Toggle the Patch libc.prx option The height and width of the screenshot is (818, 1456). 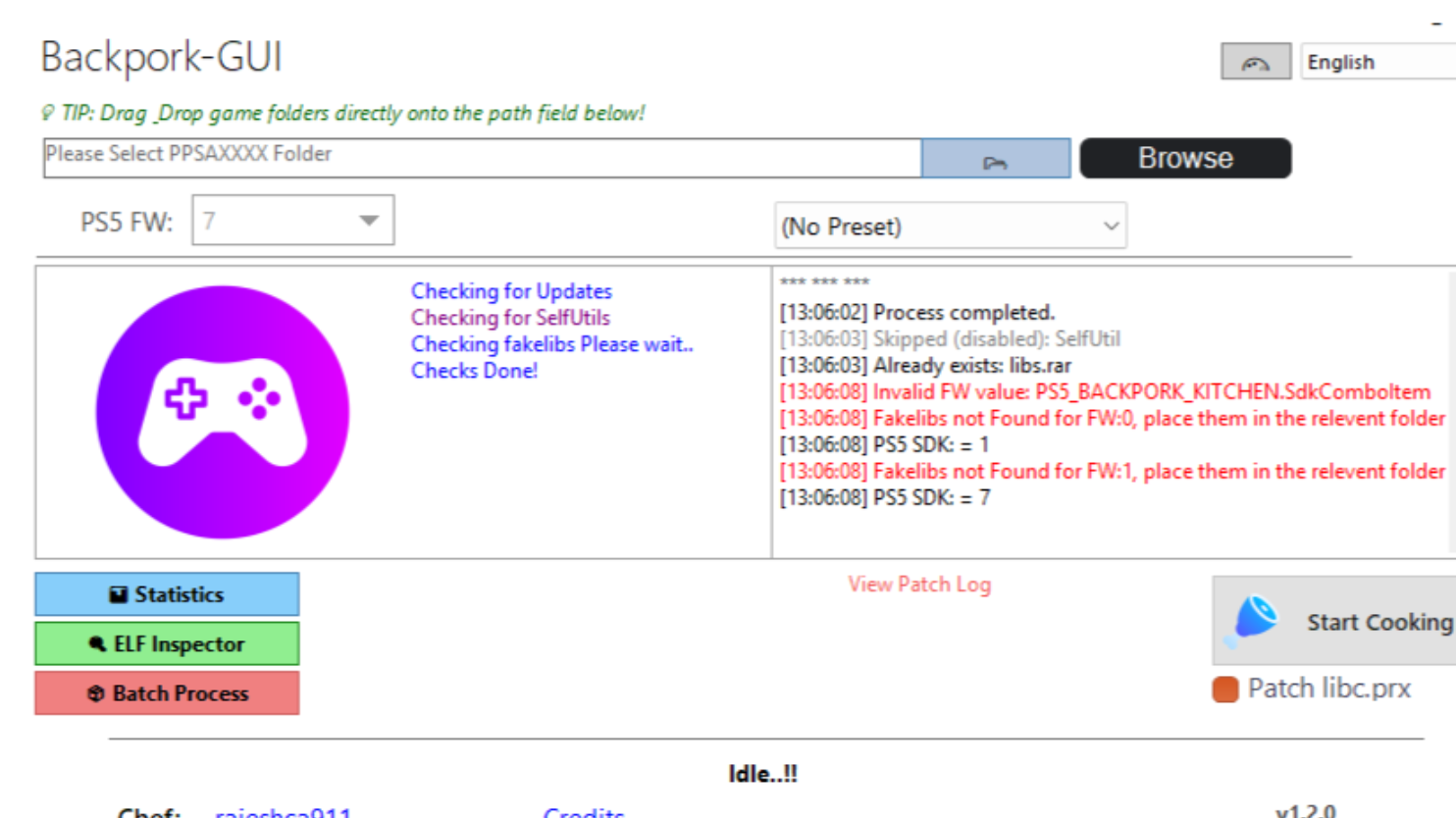tap(1225, 690)
